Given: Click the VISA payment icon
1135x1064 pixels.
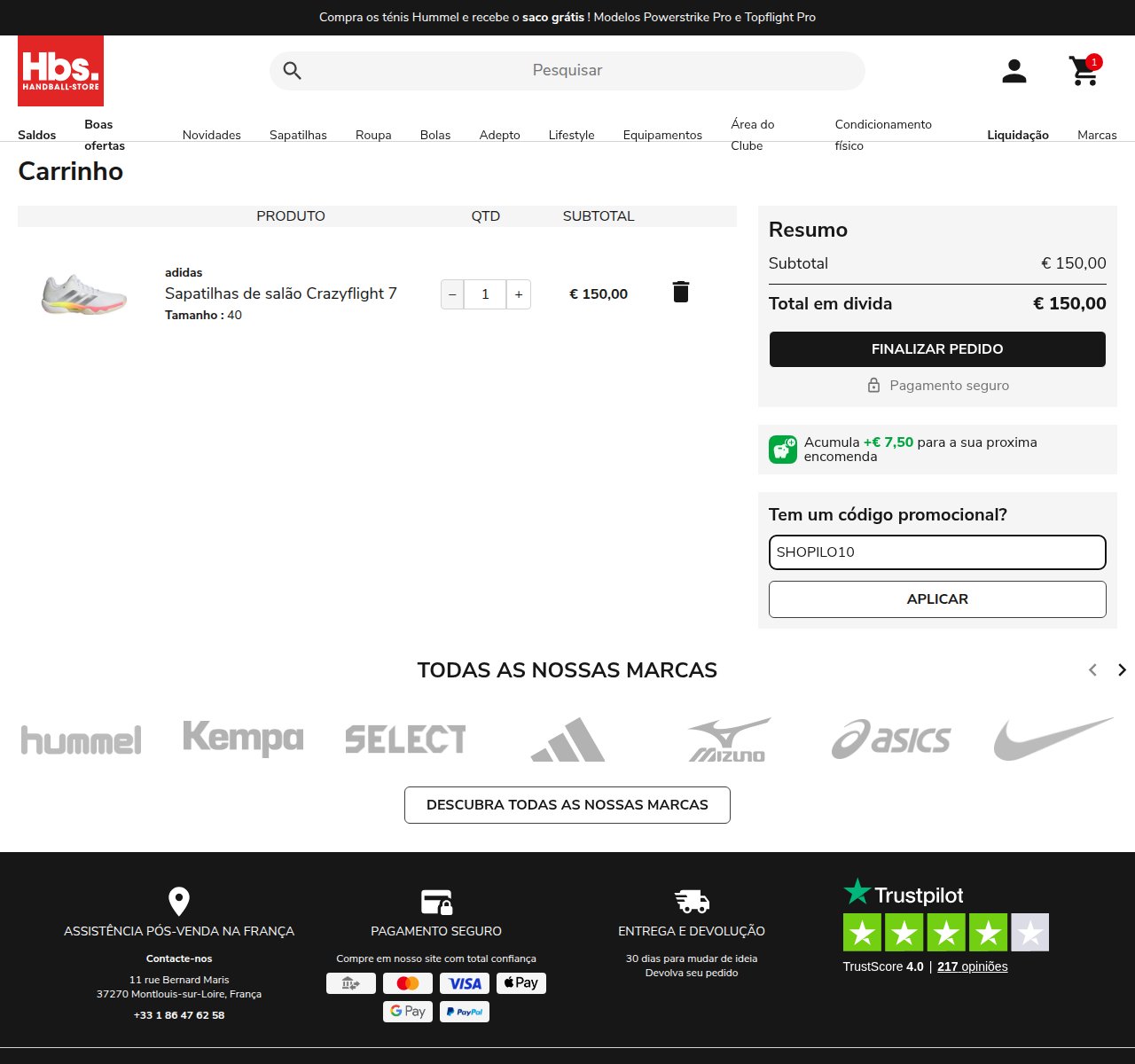Looking at the screenshot, I should coord(465,983).
